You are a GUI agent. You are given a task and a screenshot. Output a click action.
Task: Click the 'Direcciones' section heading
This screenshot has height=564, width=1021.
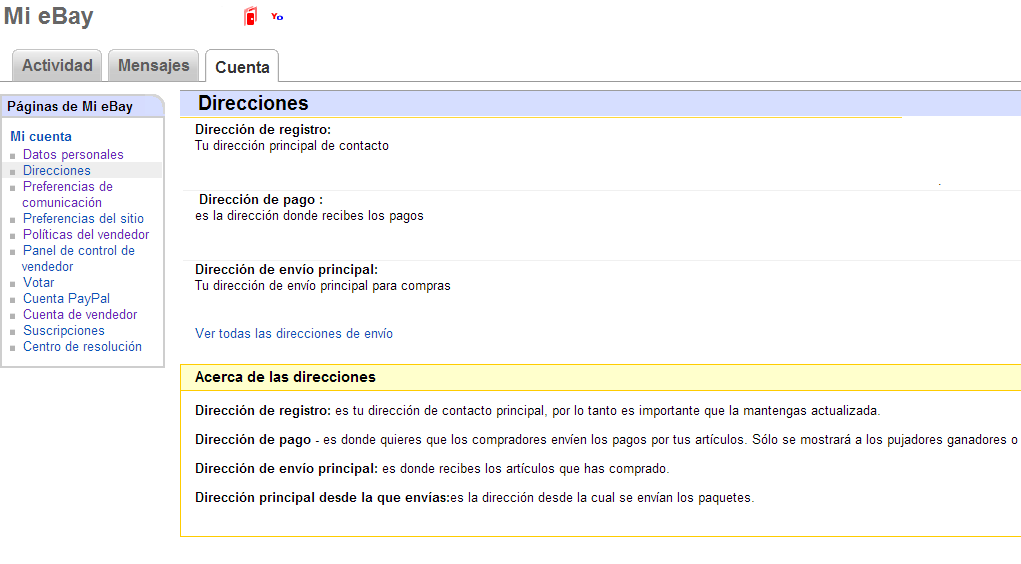[253, 103]
